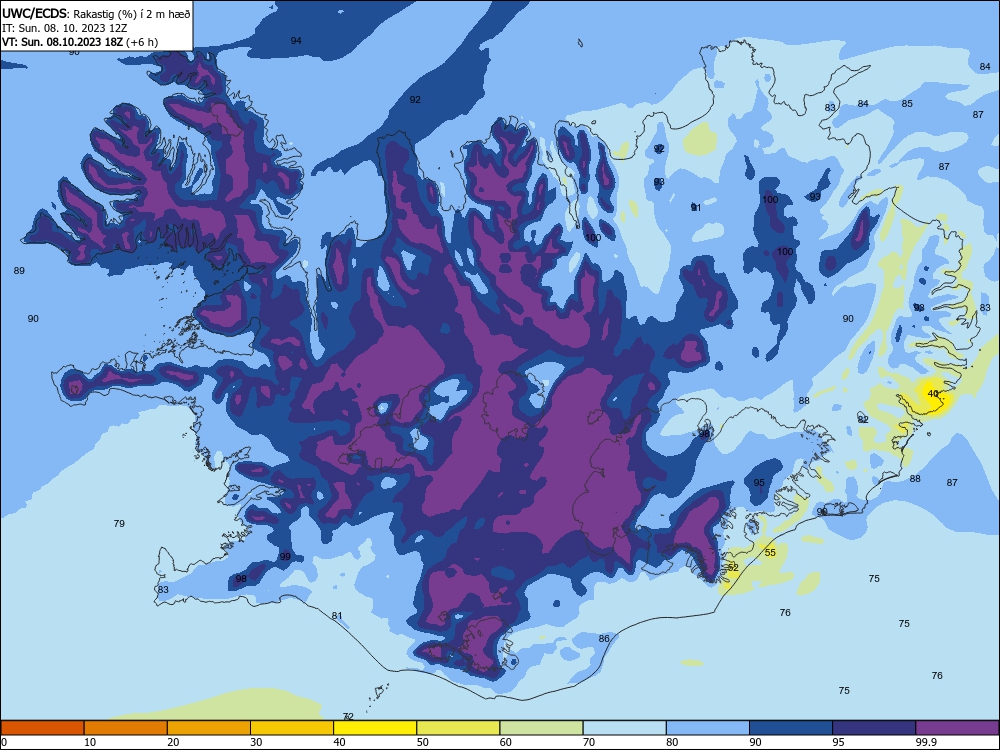Click the legend tick label "10"
The width and height of the screenshot is (1000, 750).
(90, 742)
